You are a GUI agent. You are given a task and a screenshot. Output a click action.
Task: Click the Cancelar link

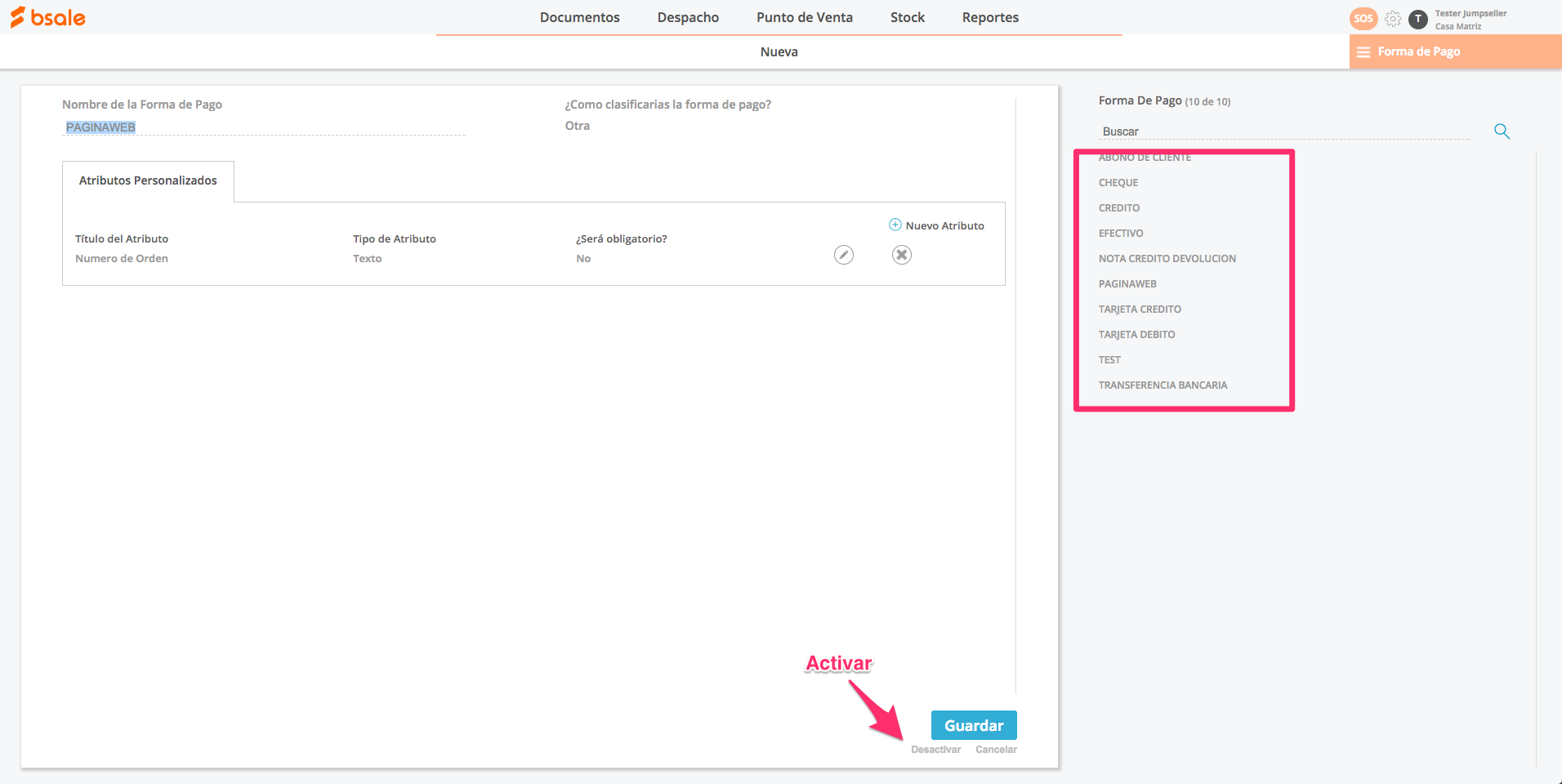pyautogui.click(x=996, y=750)
